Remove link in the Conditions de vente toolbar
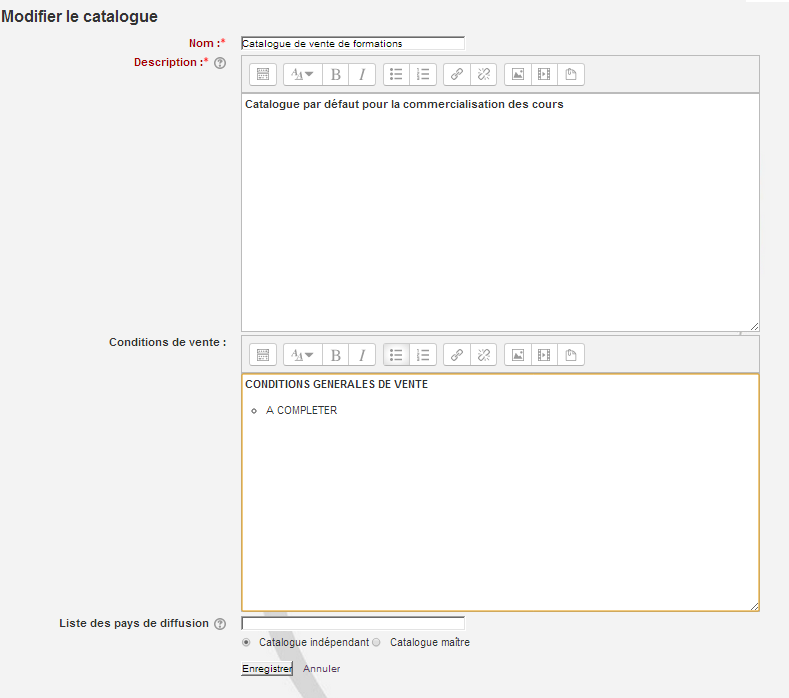 coord(483,355)
